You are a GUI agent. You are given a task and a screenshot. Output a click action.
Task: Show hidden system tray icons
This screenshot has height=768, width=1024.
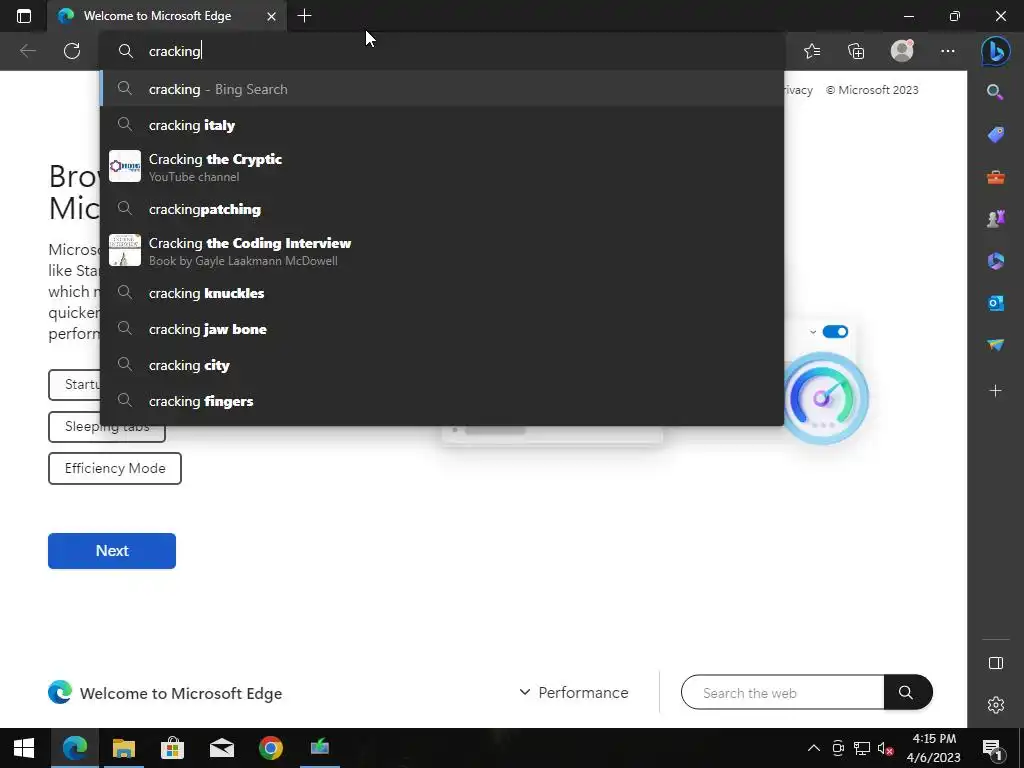point(814,748)
